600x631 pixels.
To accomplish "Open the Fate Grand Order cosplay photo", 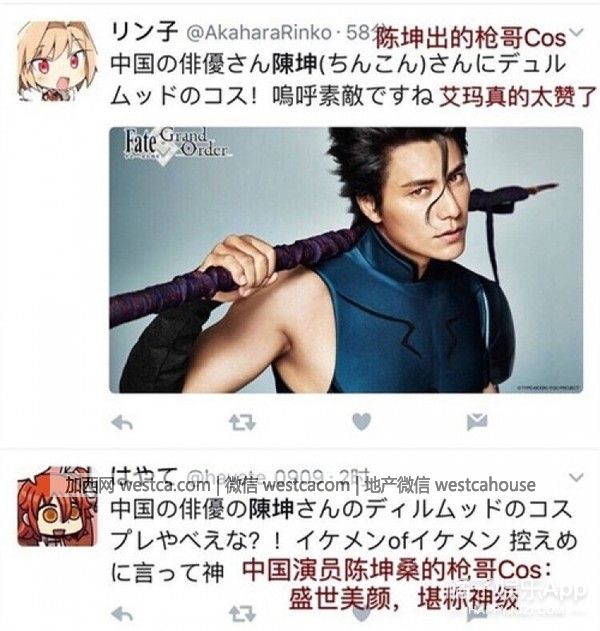I will (346, 260).
